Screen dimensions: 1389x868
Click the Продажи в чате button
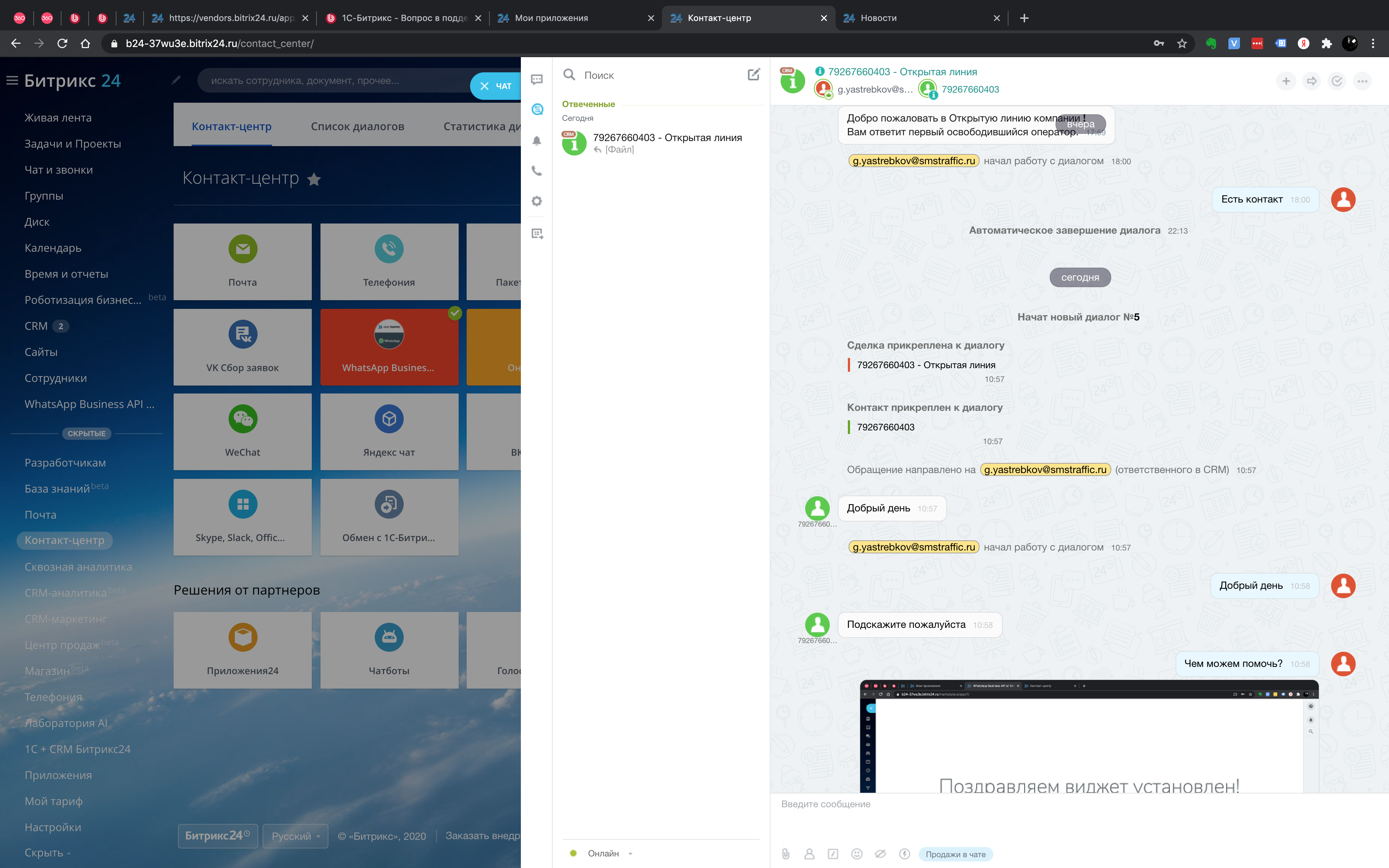(955, 854)
